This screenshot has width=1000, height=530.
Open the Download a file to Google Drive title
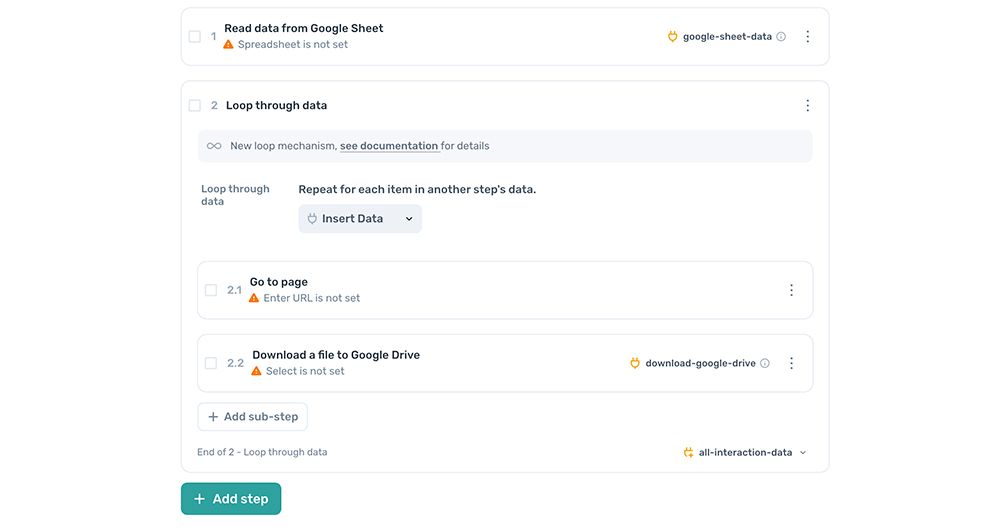coord(336,355)
